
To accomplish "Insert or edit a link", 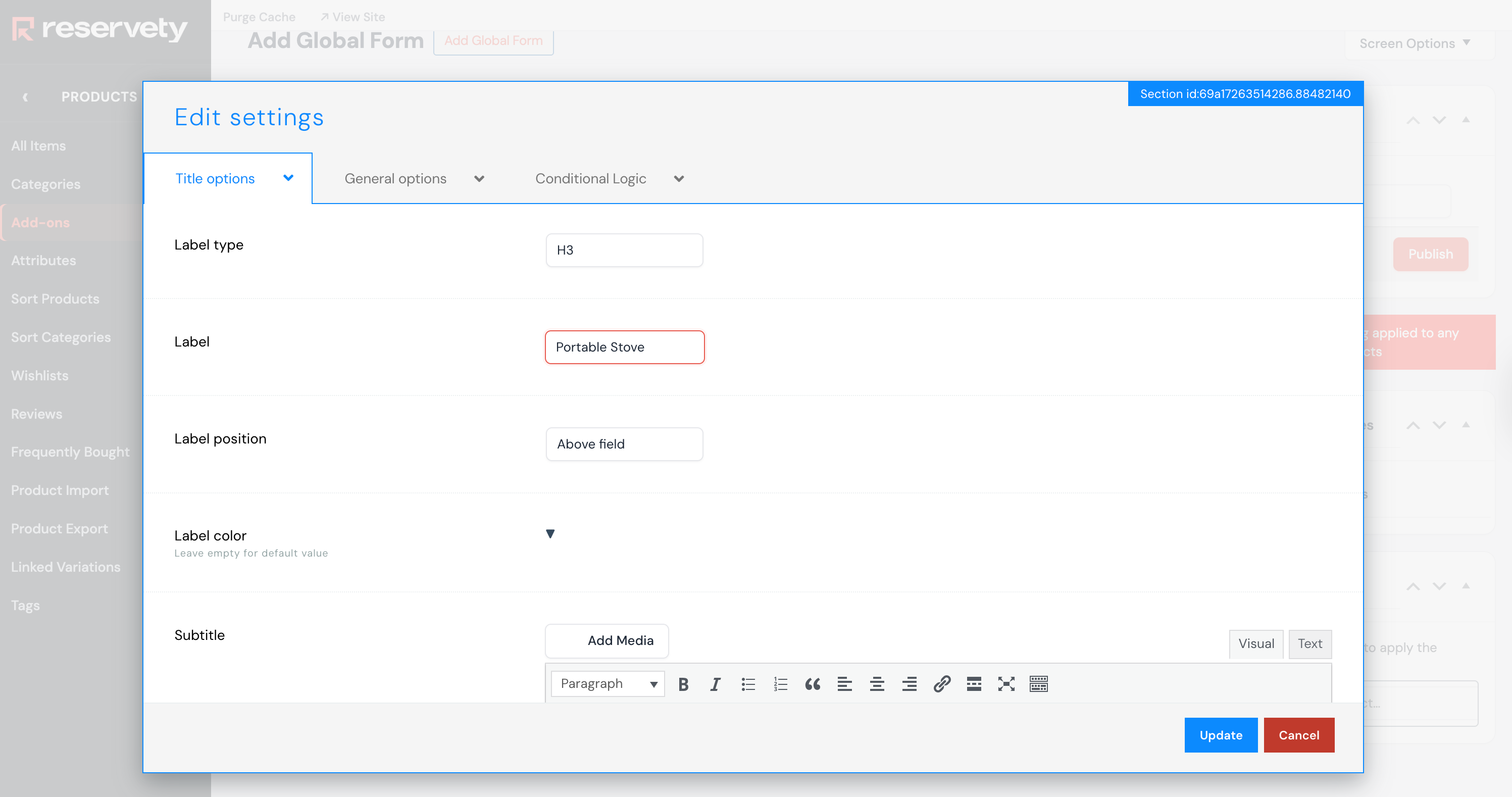I will (941, 684).
